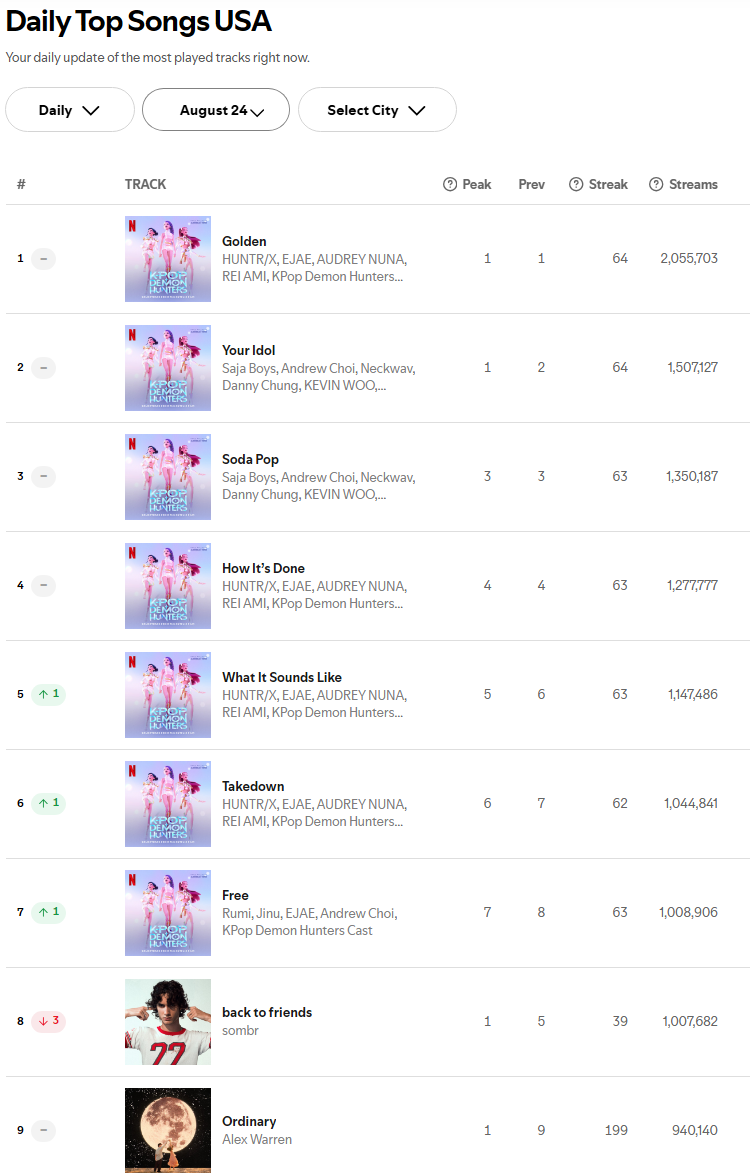Open the Golden song title link
Screen dimensions: 750x1173
(244, 241)
